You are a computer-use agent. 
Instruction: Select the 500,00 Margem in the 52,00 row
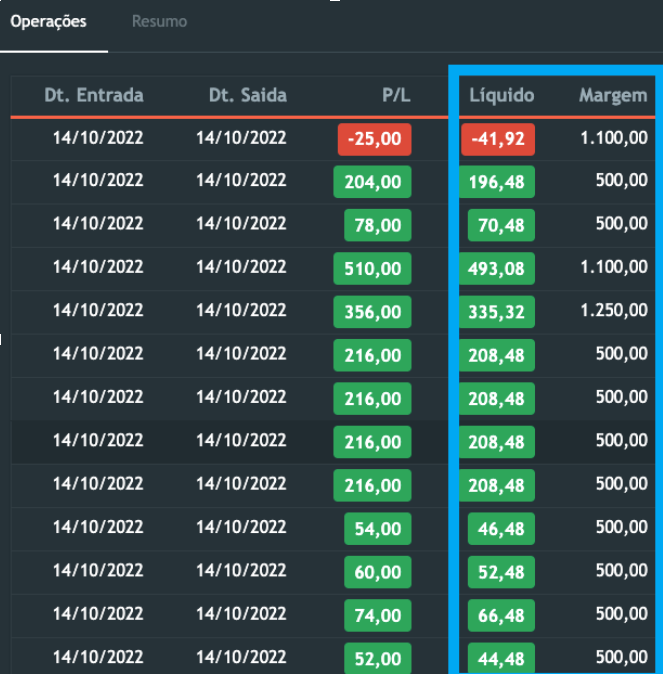[622, 657]
